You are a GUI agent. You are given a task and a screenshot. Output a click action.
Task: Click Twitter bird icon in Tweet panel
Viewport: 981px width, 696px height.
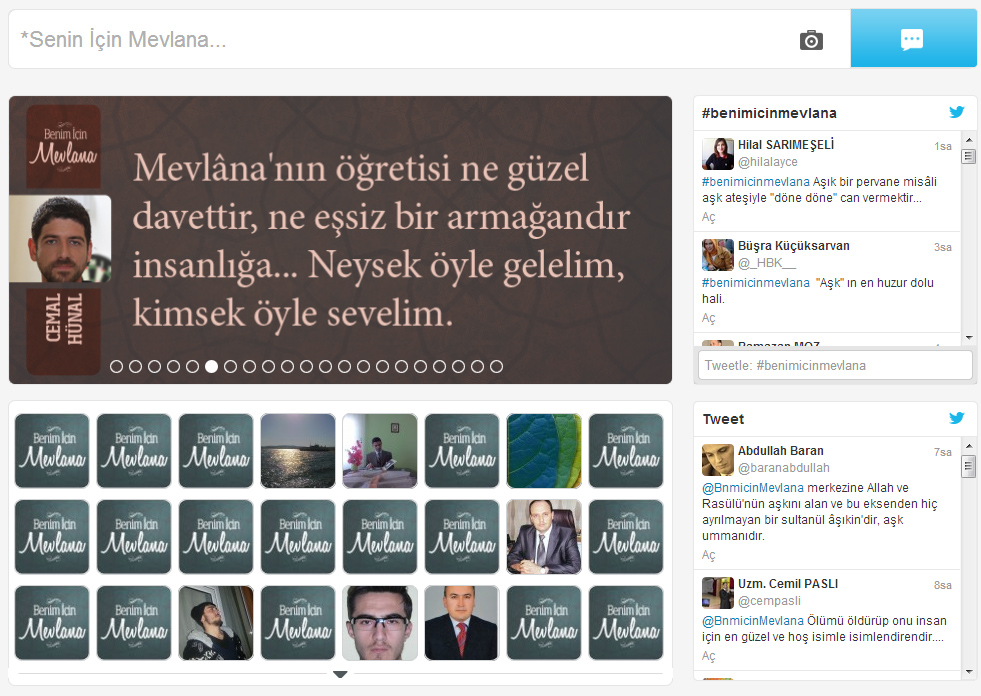coord(957,418)
